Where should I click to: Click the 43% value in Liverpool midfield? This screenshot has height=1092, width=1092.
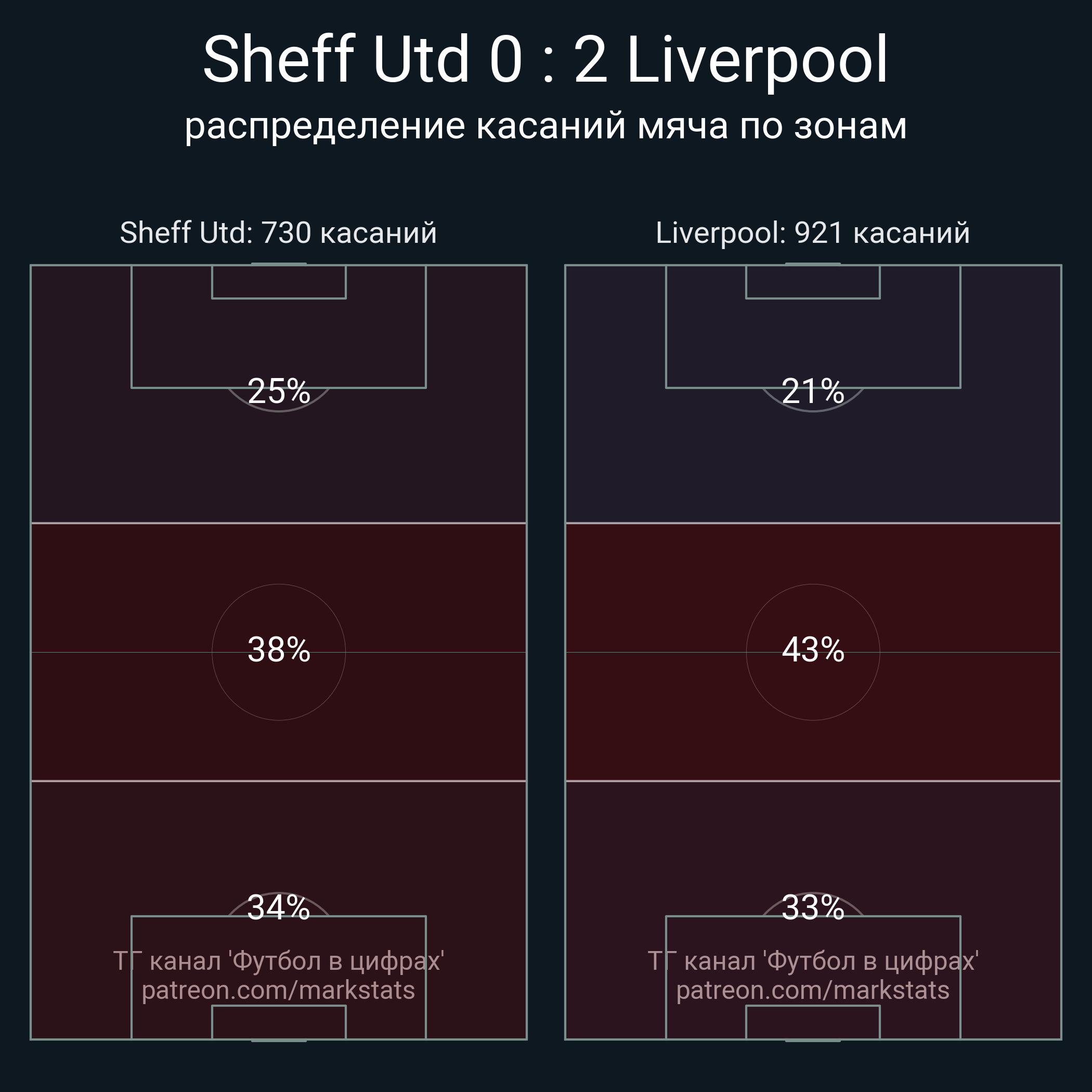(x=813, y=649)
